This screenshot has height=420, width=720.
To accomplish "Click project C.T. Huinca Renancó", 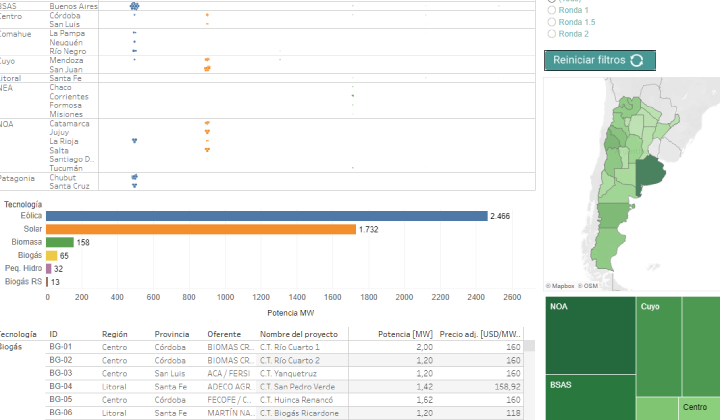I will (297, 400).
